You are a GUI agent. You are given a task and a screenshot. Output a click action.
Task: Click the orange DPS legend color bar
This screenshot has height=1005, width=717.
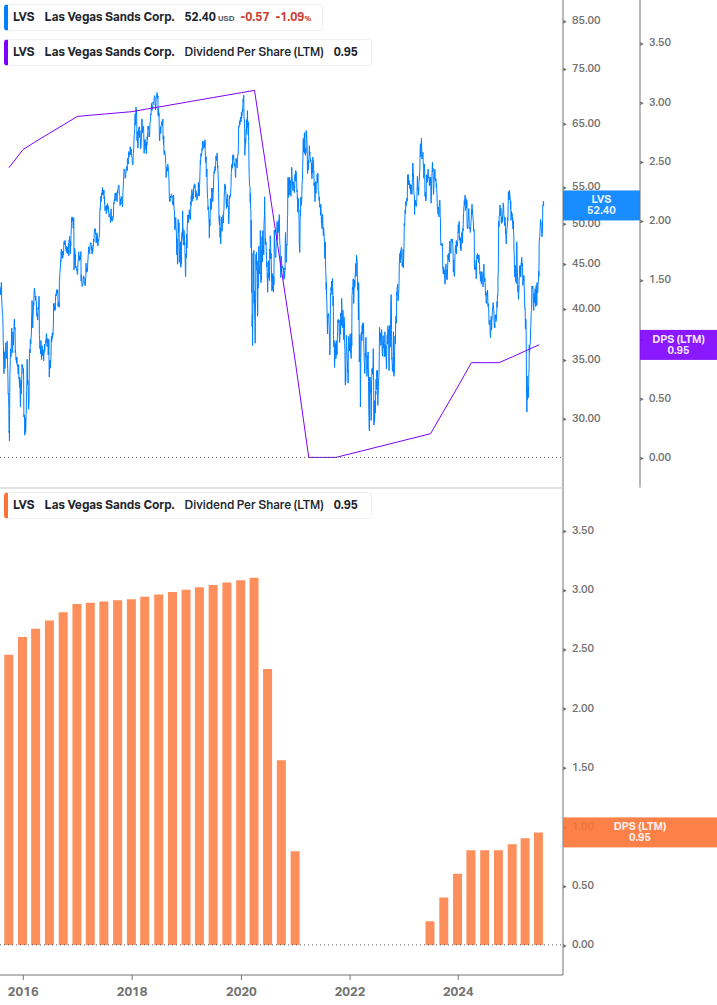(x=6, y=505)
